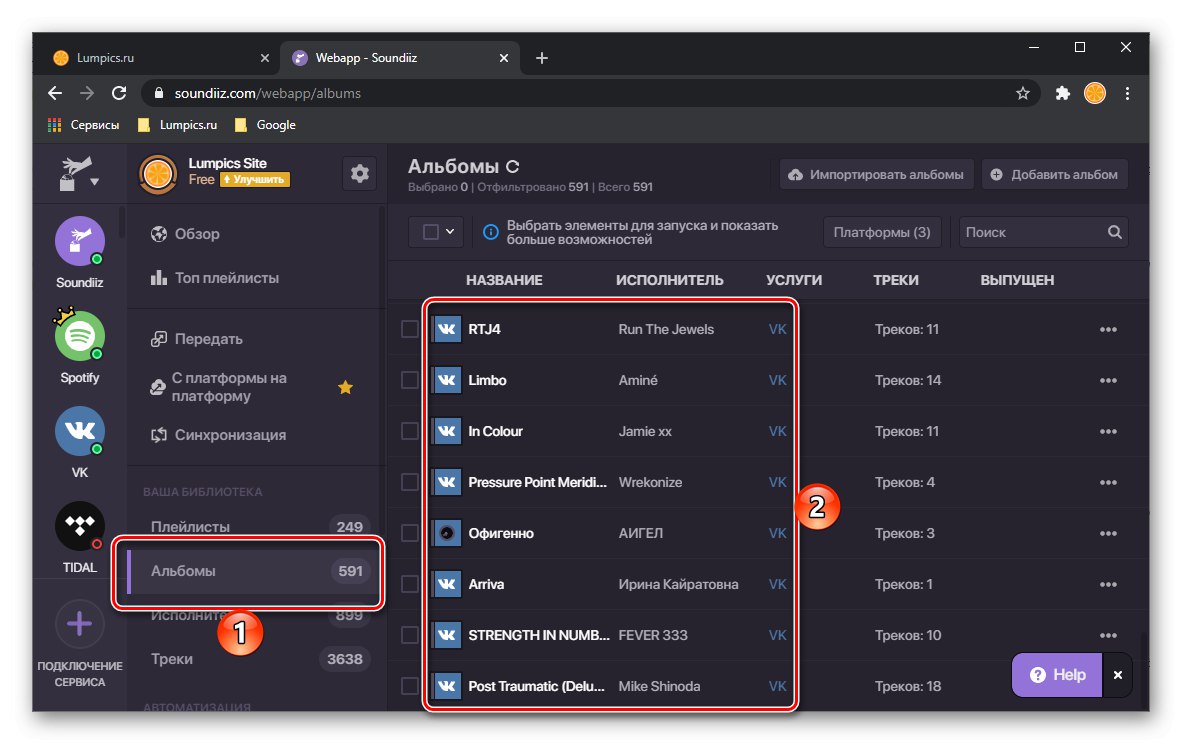Check the Arriva album checkbox

[x=409, y=584]
